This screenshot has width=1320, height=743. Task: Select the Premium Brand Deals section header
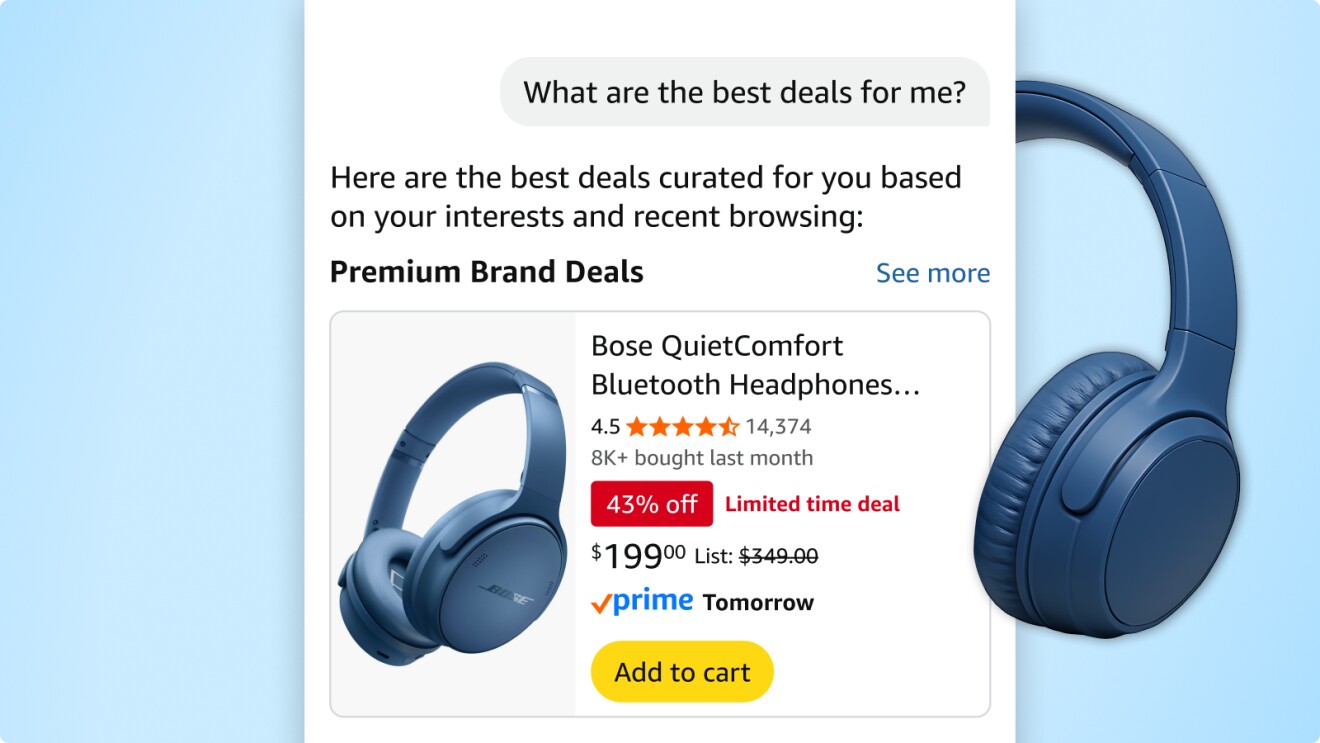coord(486,271)
